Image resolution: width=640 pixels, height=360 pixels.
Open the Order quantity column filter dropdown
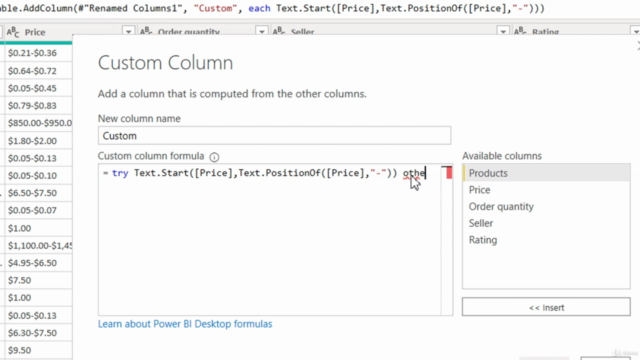(262, 32)
